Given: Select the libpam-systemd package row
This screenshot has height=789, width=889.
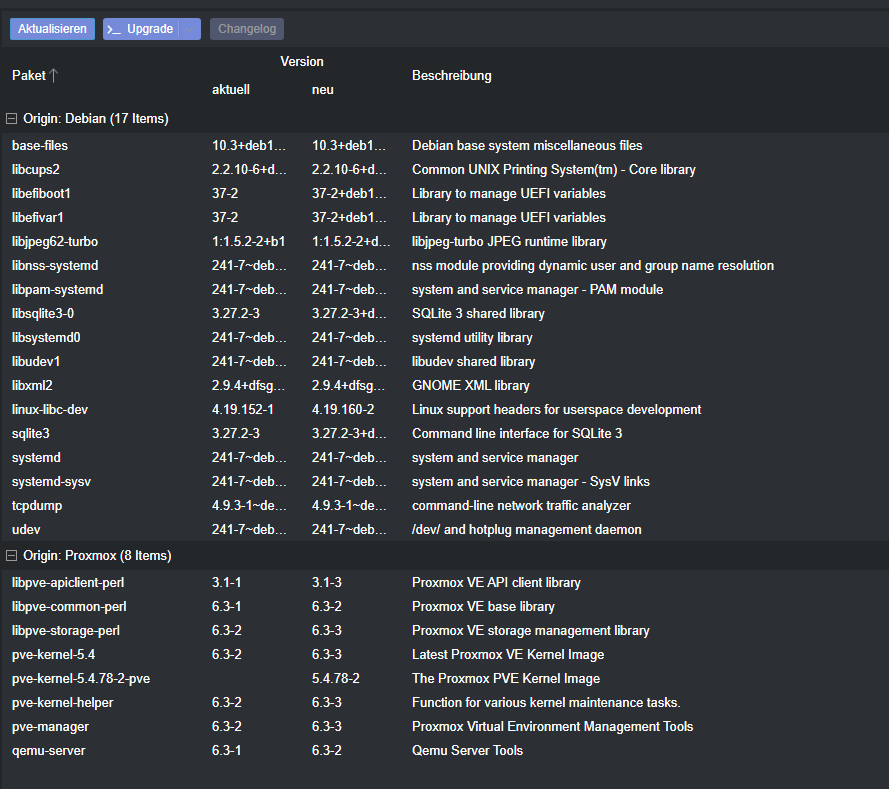Looking at the screenshot, I should click(444, 290).
